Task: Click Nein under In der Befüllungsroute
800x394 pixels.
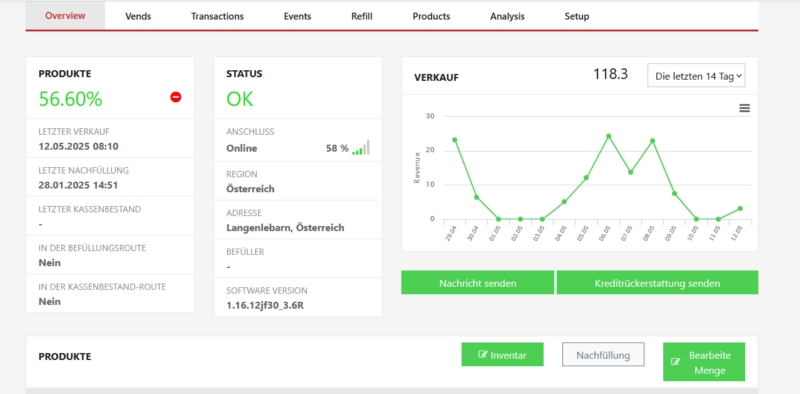Action: coord(49,263)
